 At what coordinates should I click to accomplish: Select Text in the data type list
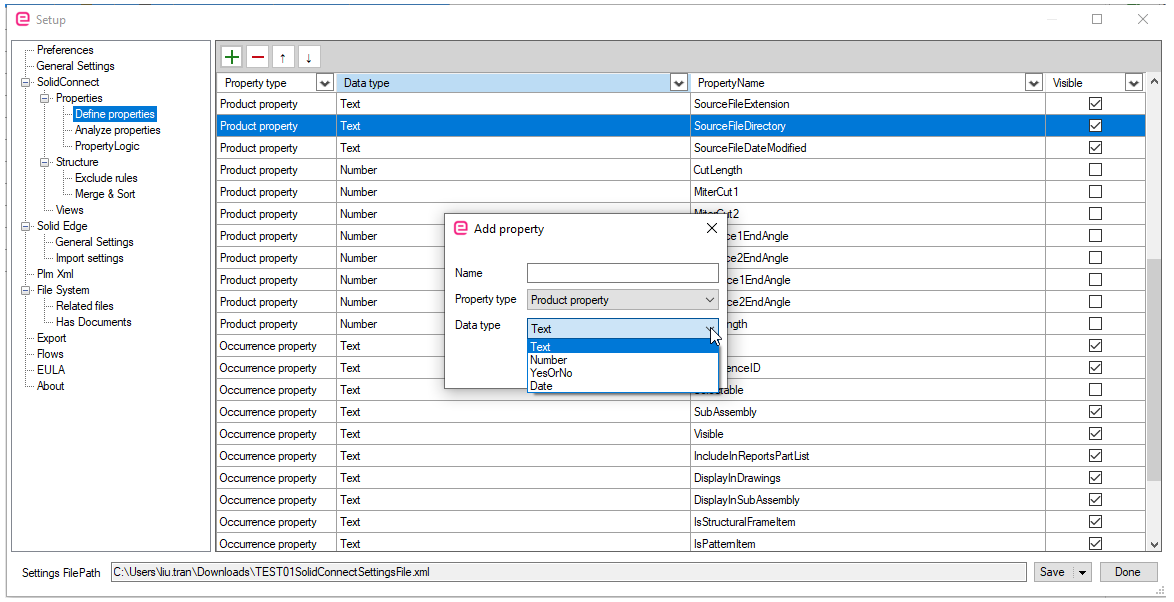pos(623,347)
